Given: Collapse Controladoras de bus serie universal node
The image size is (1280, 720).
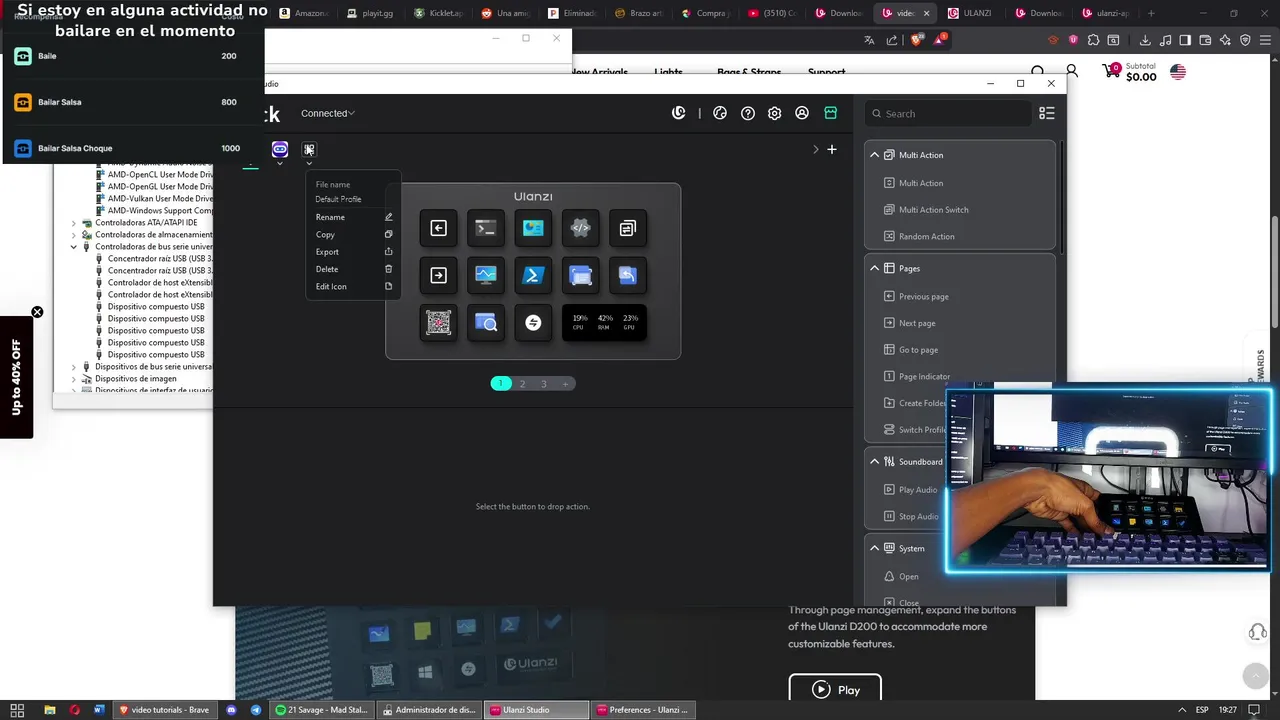Looking at the screenshot, I should 73,247.
